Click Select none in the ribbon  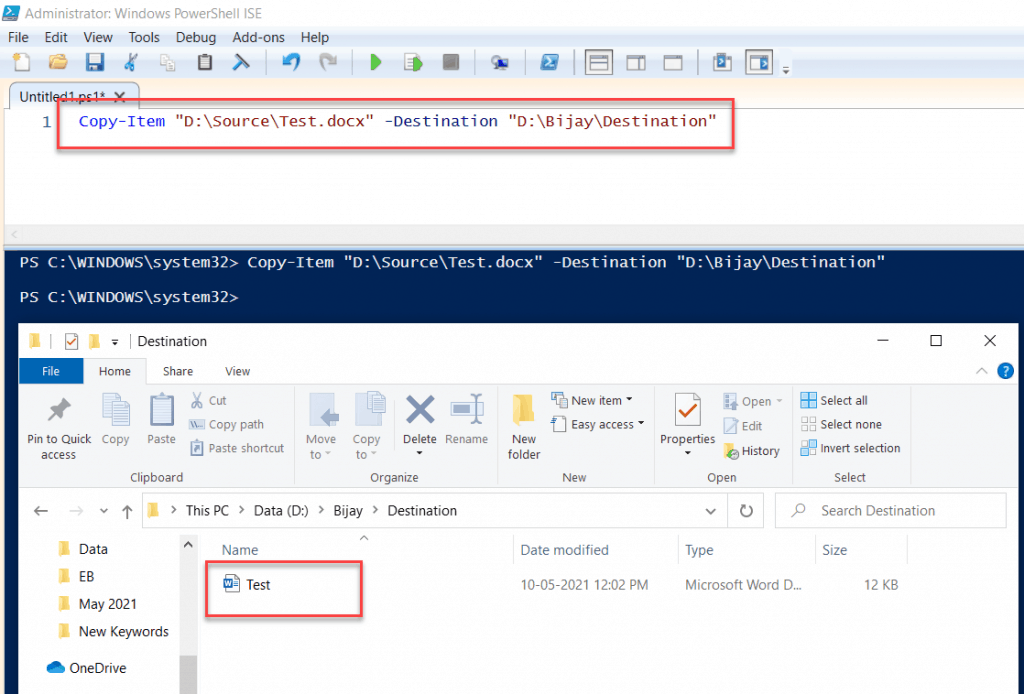pyautogui.click(x=842, y=424)
